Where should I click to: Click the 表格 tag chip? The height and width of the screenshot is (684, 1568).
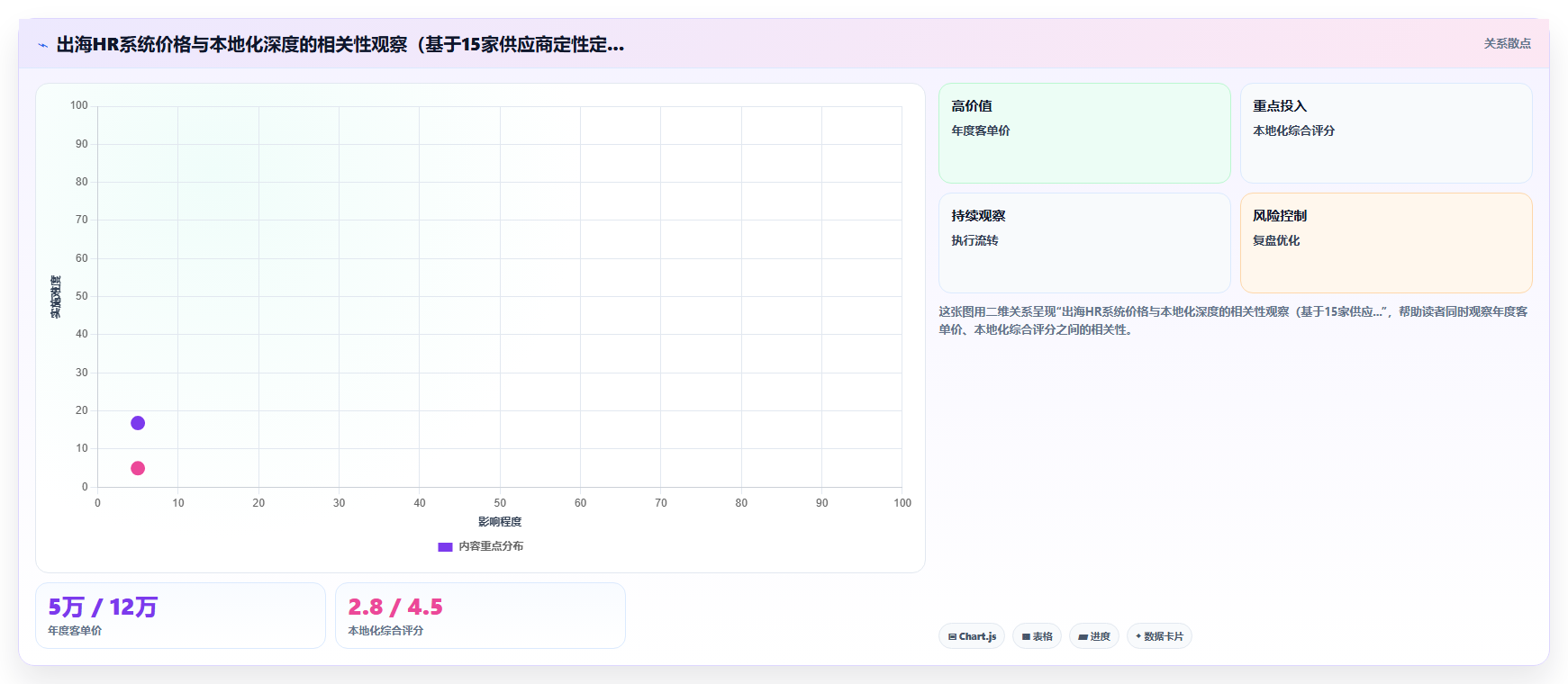click(1037, 636)
